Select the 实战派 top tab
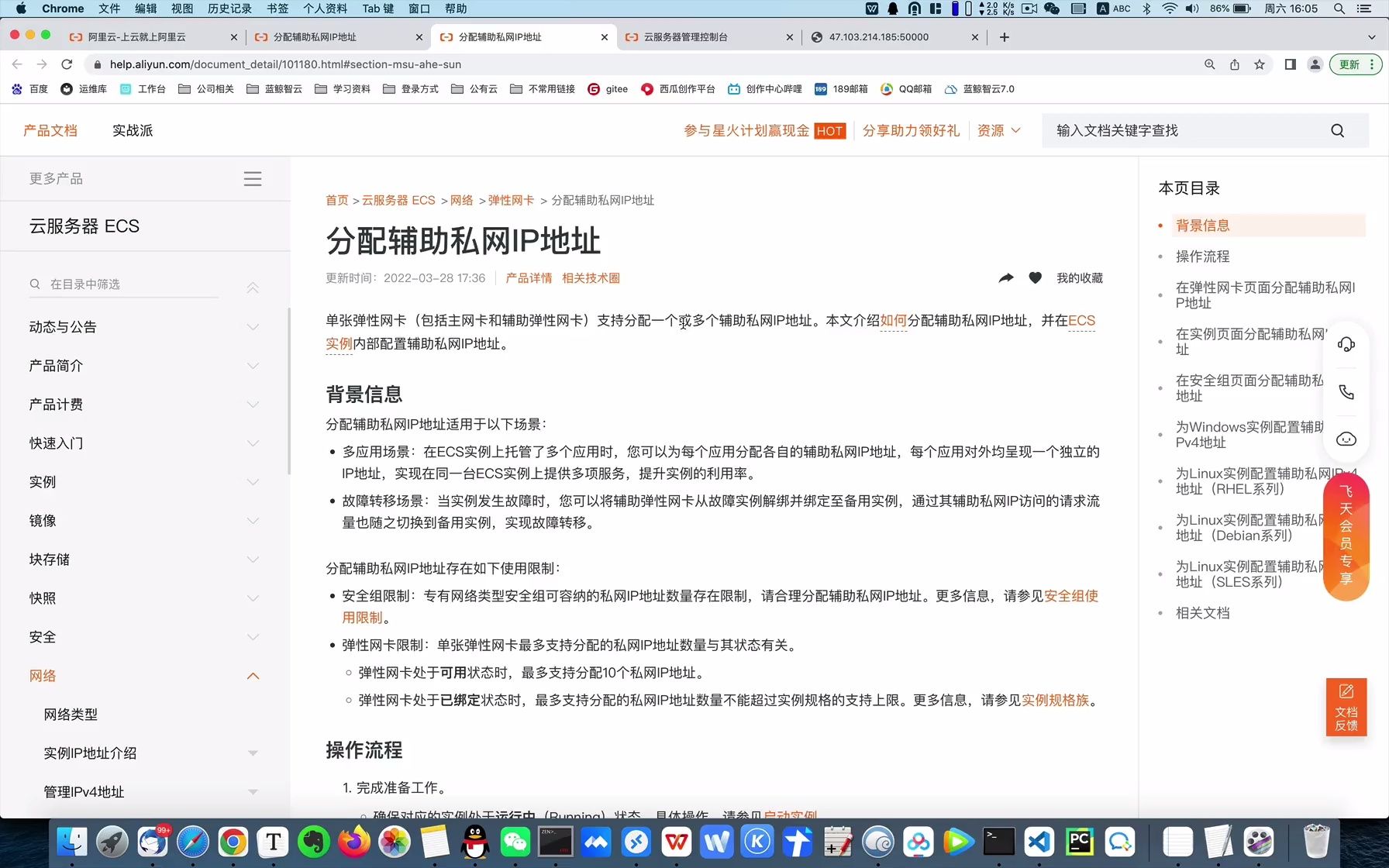This screenshot has height=868, width=1389. (x=133, y=130)
